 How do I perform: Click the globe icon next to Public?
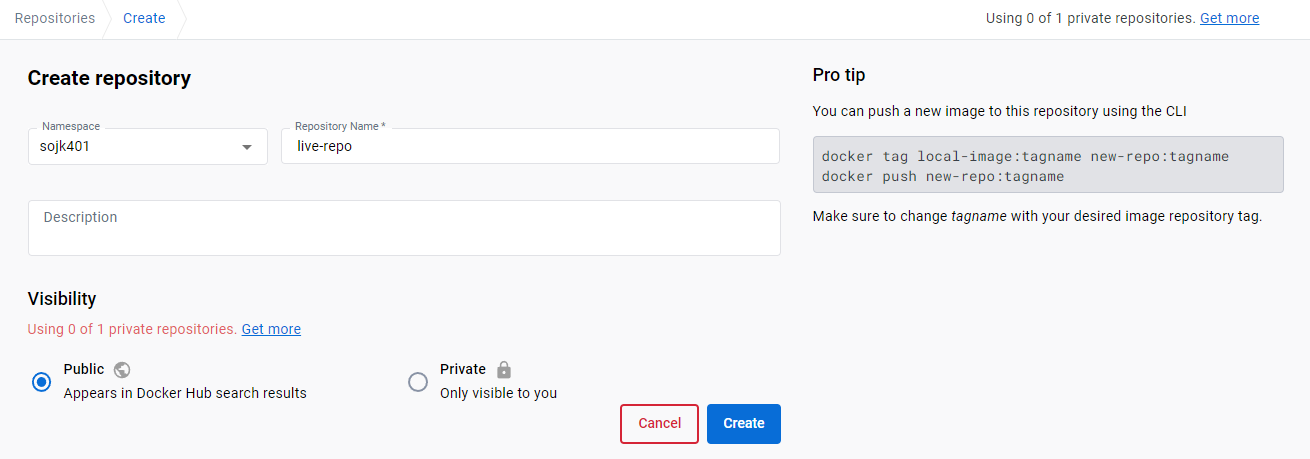click(122, 369)
